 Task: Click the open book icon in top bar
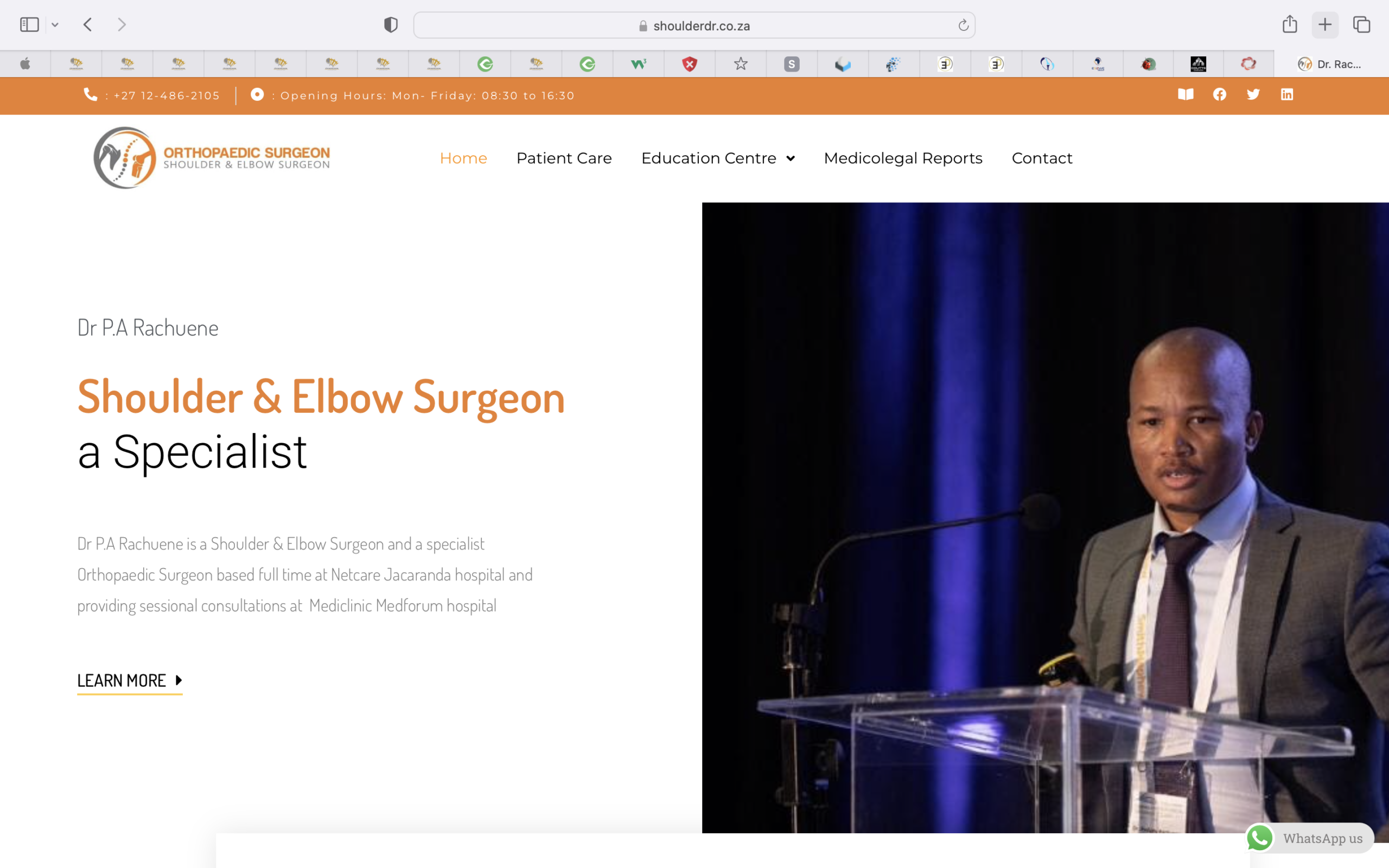pos(1185,95)
